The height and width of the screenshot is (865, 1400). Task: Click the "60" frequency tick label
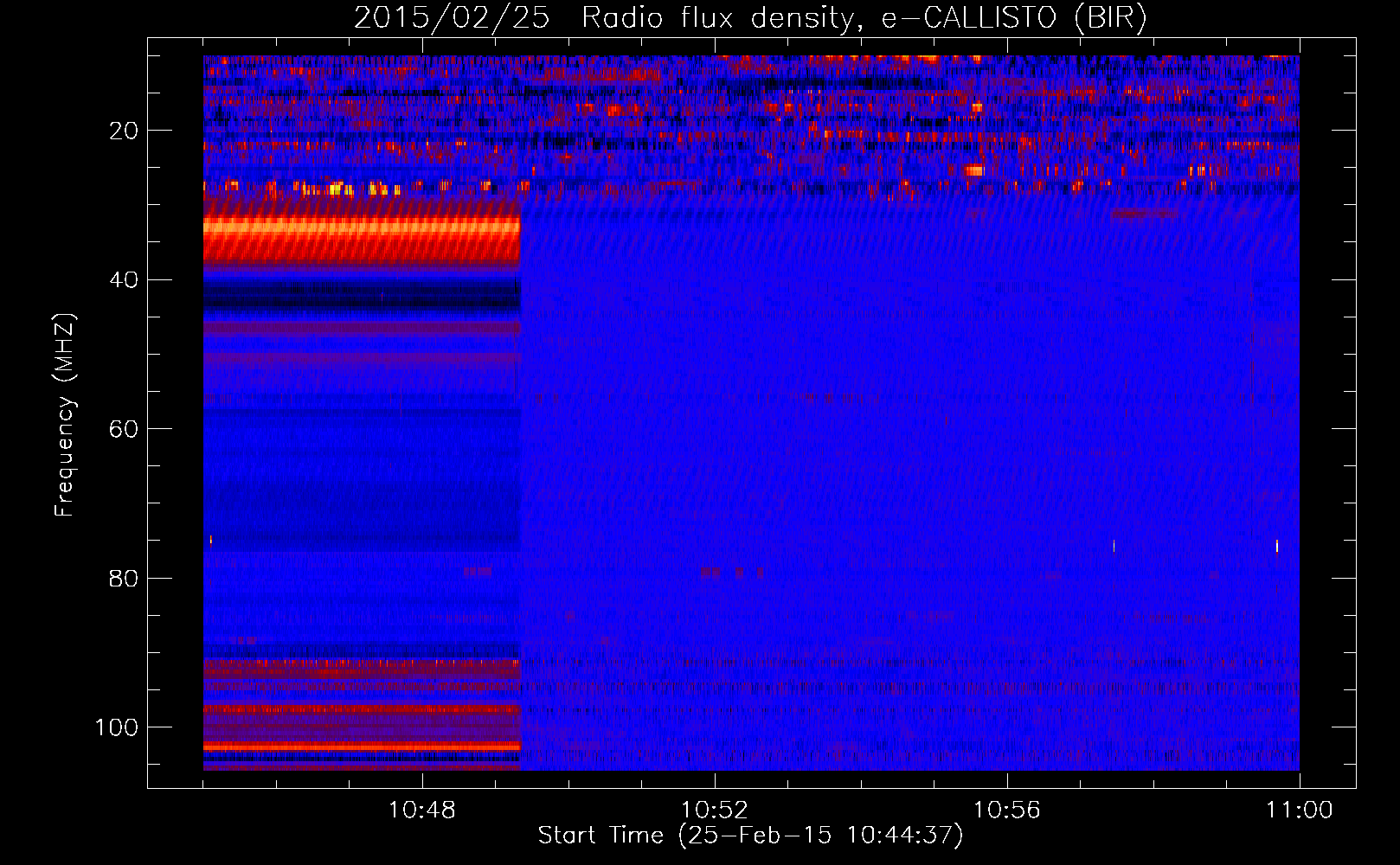click(125, 429)
